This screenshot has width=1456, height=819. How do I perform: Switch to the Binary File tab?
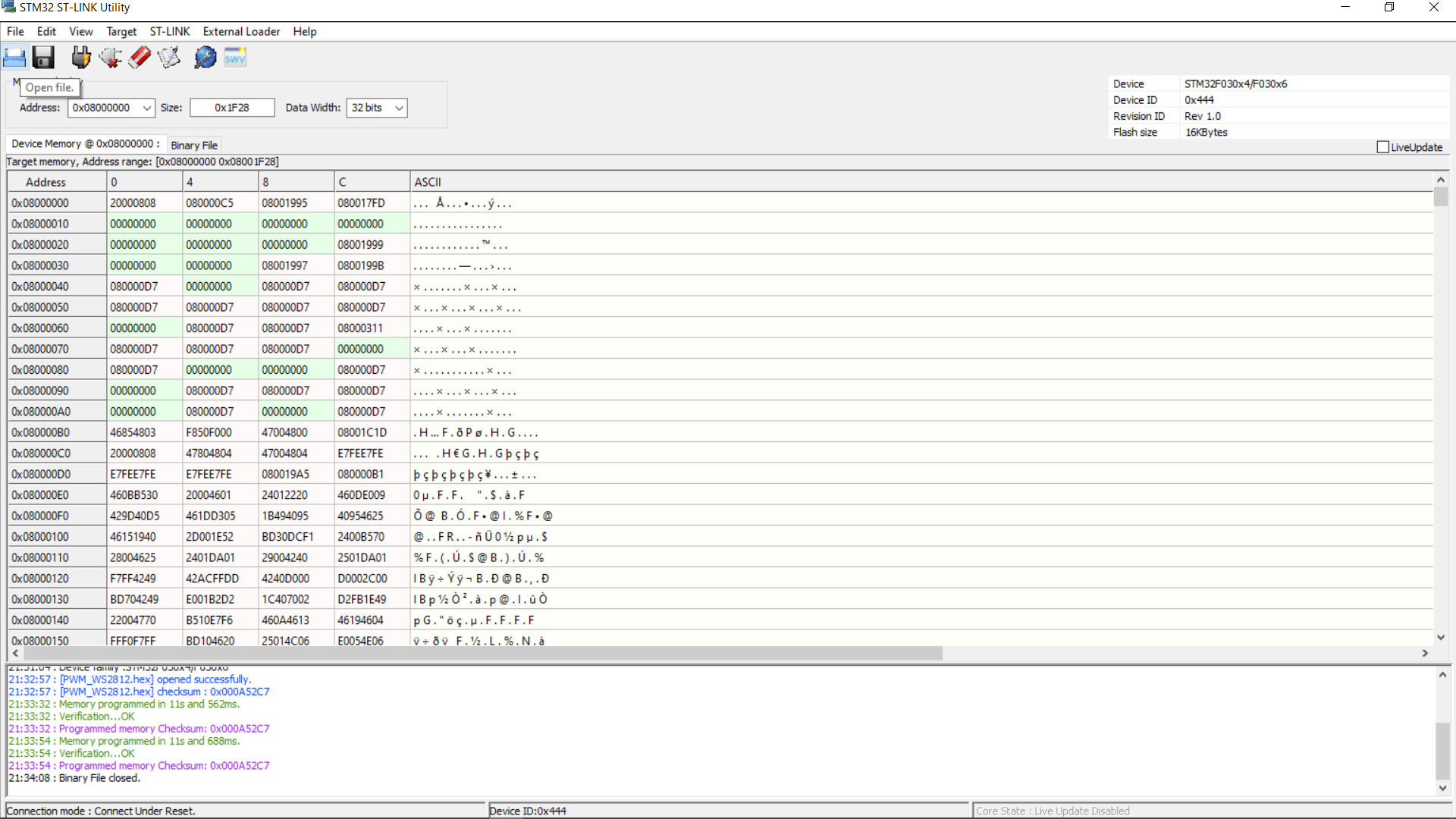tap(194, 145)
